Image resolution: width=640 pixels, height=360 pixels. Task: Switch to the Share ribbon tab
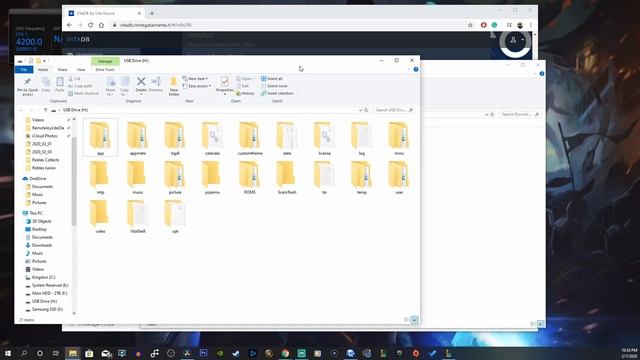click(x=62, y=70)
